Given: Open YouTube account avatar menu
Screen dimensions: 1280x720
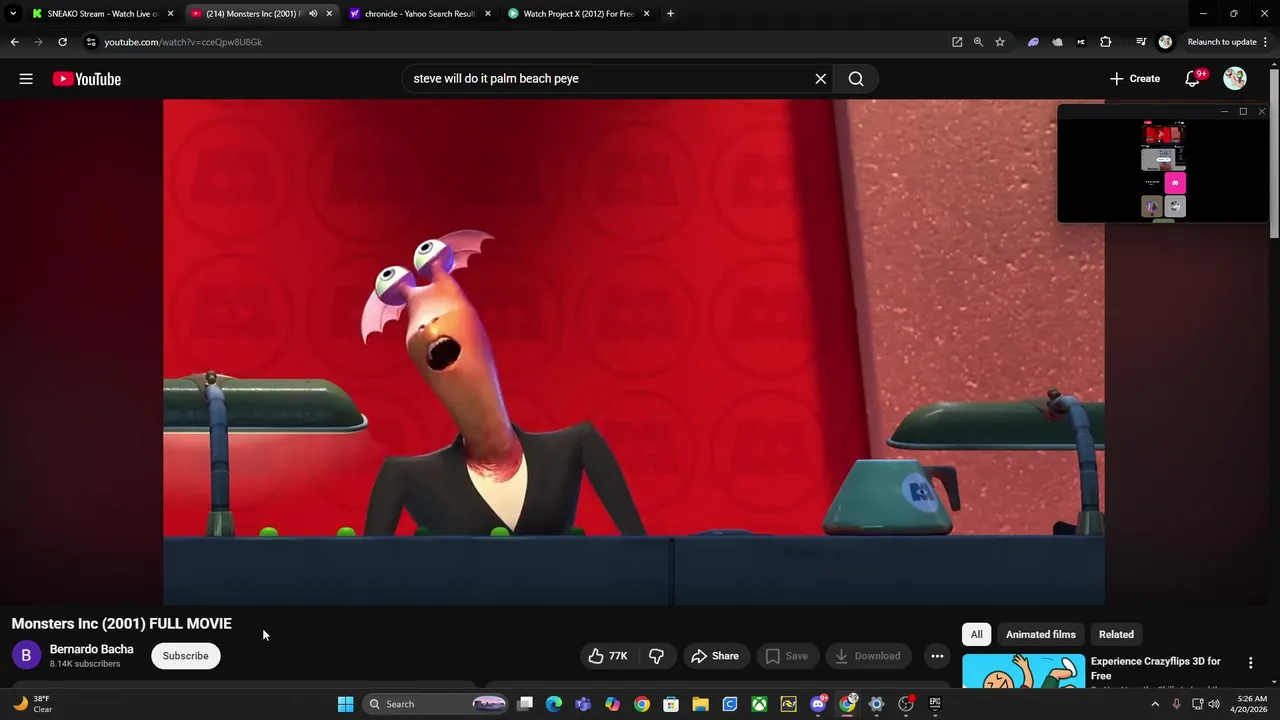Looking at the screenshot, I should point(1235,79).
